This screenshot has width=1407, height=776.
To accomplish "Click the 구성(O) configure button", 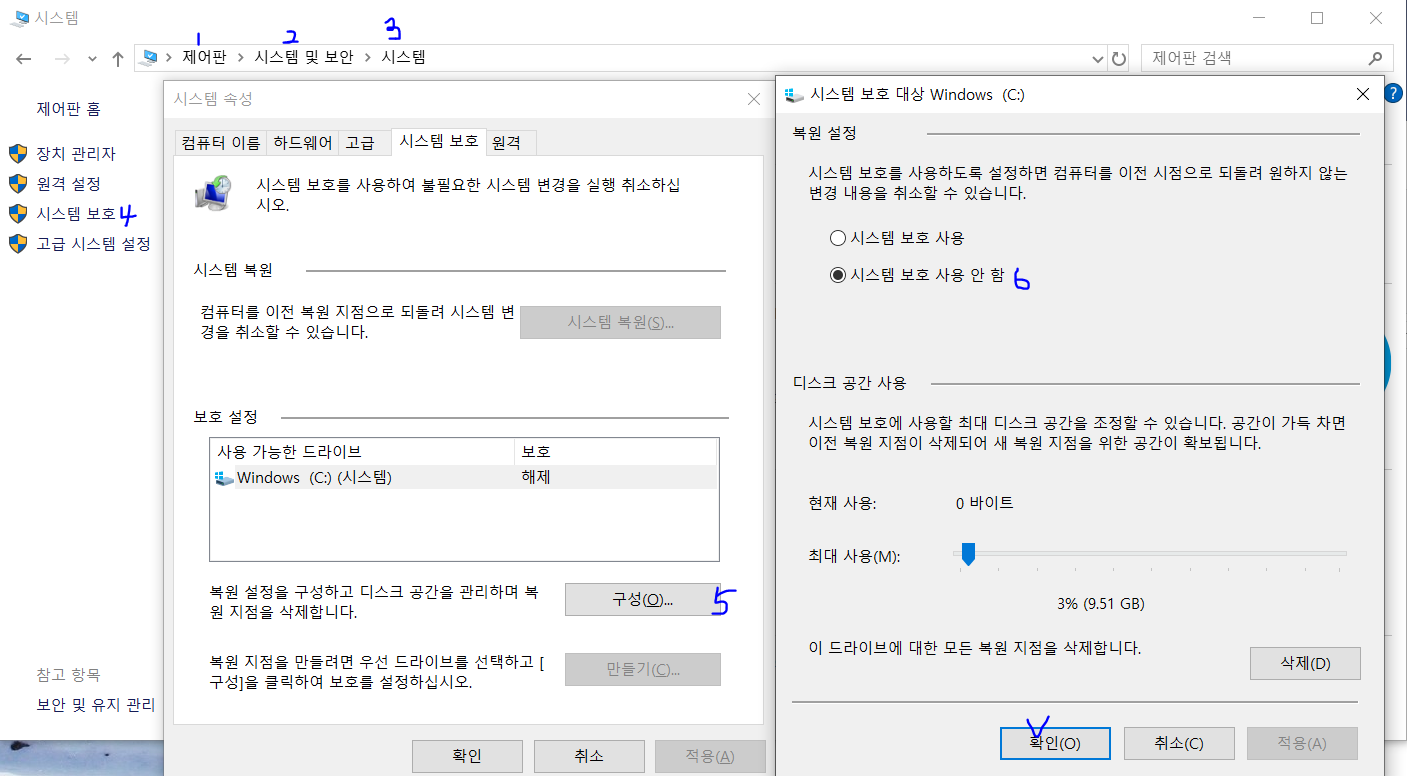I will (x=642, y=600).
